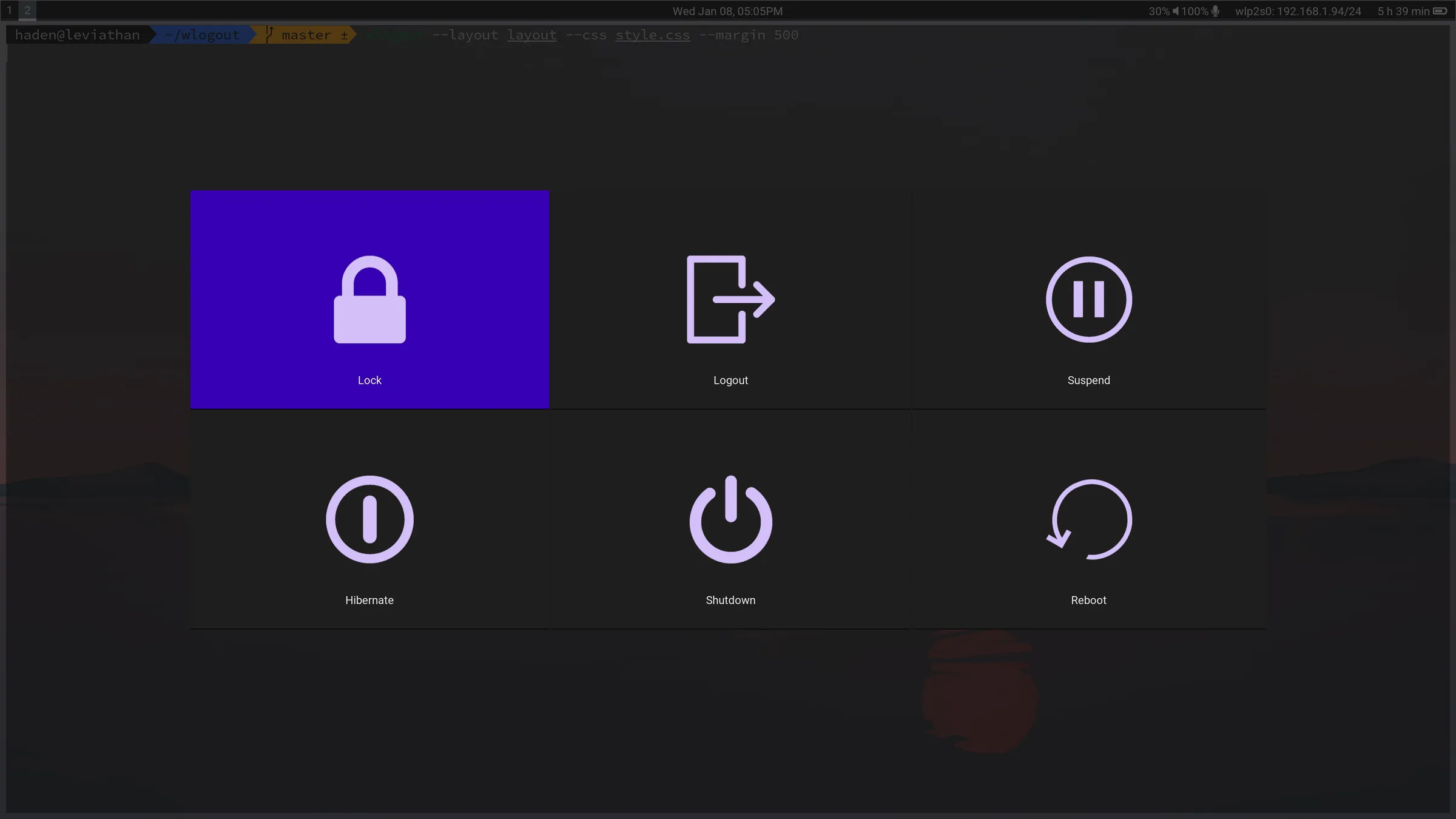Mute the speaker output at 30%
The image size is (1456, 819).
click(1175, 11)
